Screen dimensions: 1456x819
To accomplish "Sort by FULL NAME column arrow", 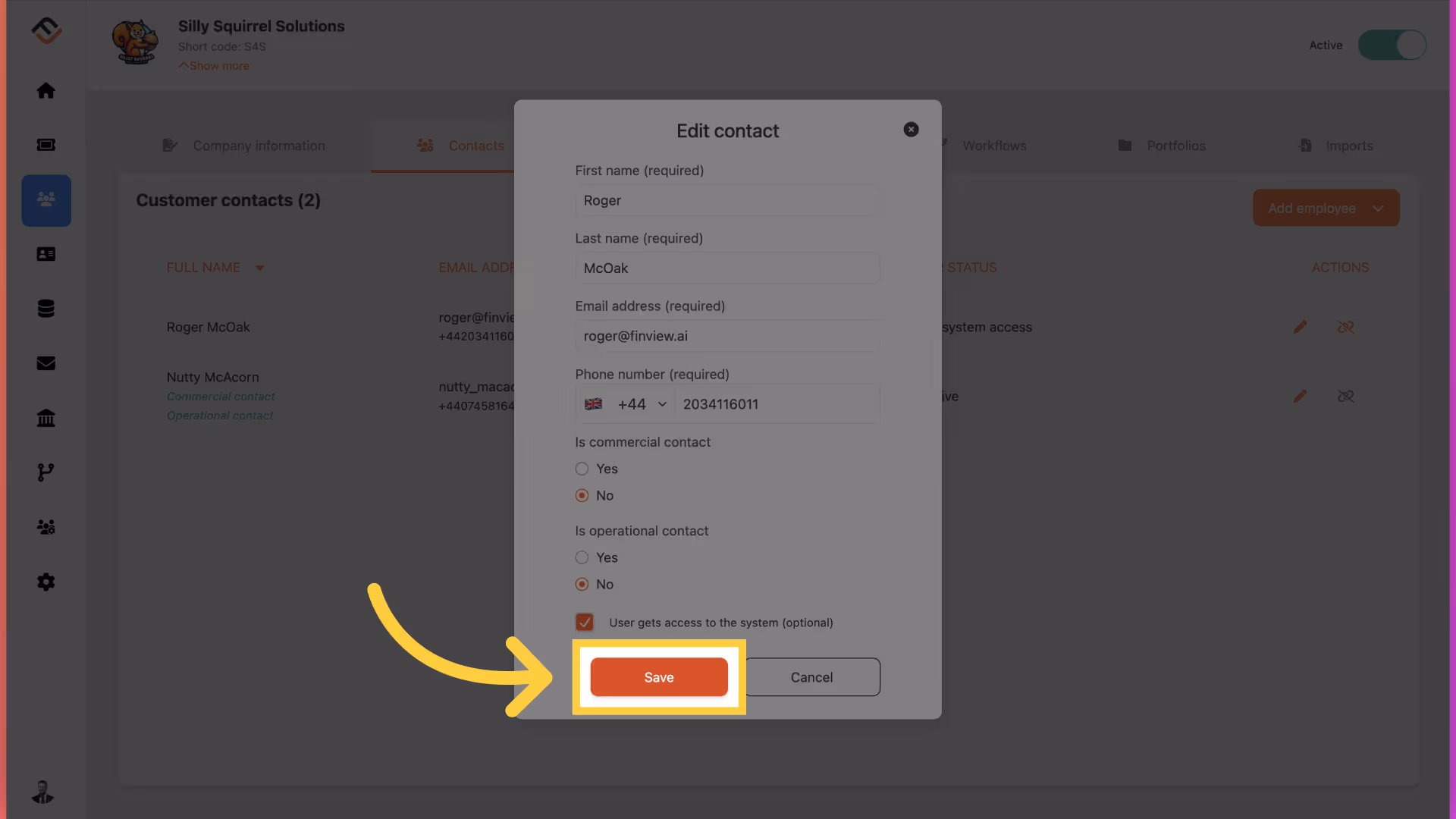I will (259, 268).
